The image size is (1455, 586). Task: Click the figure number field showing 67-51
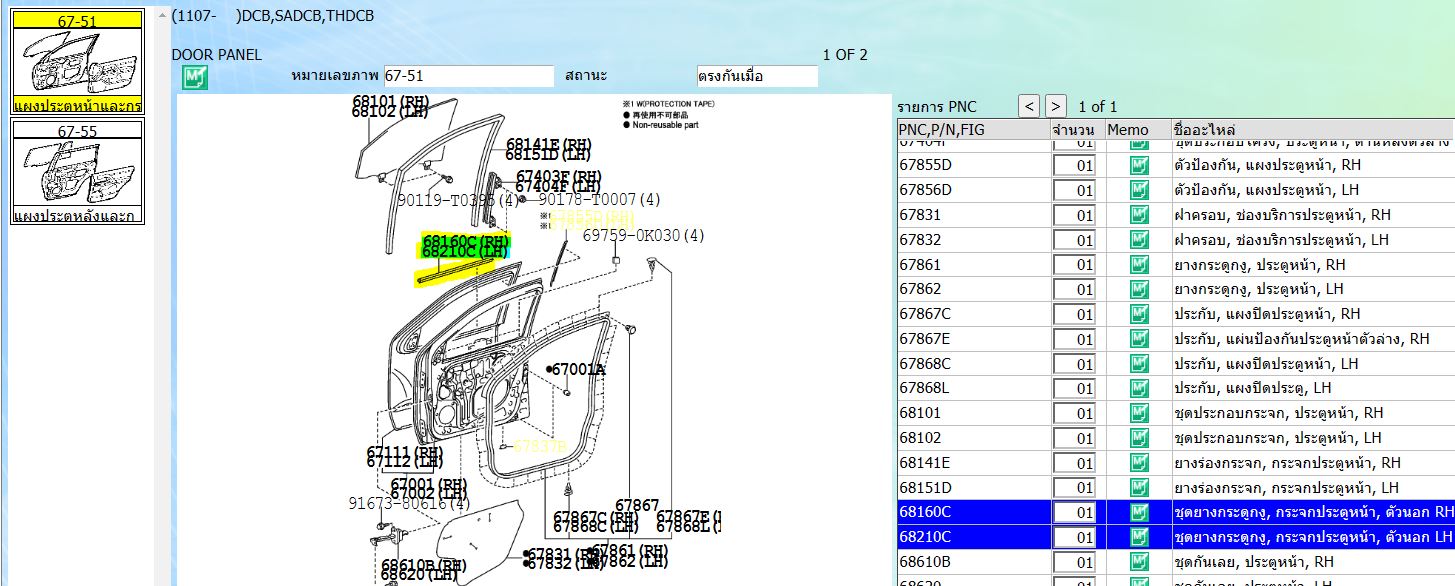pos(468,77)
